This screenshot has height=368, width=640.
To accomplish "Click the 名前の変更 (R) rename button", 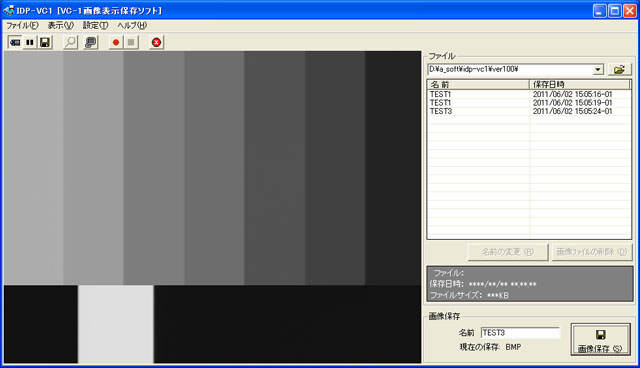I will [x=507, y=252].
